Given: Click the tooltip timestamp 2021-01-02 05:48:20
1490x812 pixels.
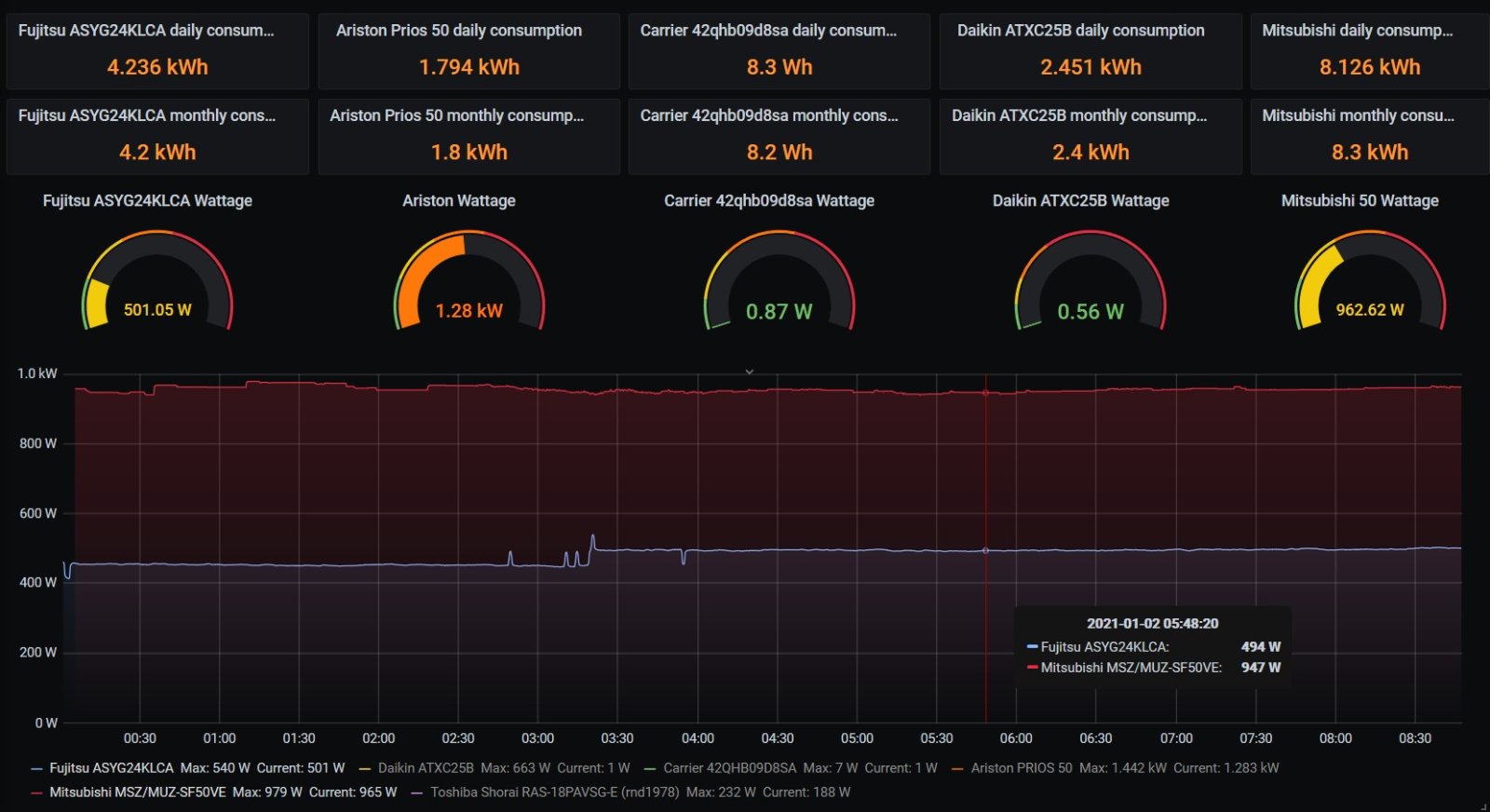Looking at the screenshot, I should point(1152,624).
